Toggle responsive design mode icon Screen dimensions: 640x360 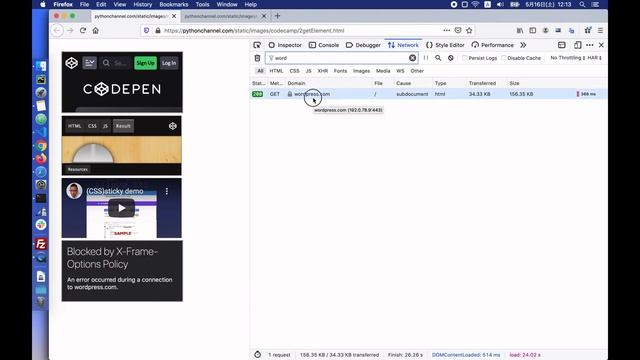(x=578, y=45)
